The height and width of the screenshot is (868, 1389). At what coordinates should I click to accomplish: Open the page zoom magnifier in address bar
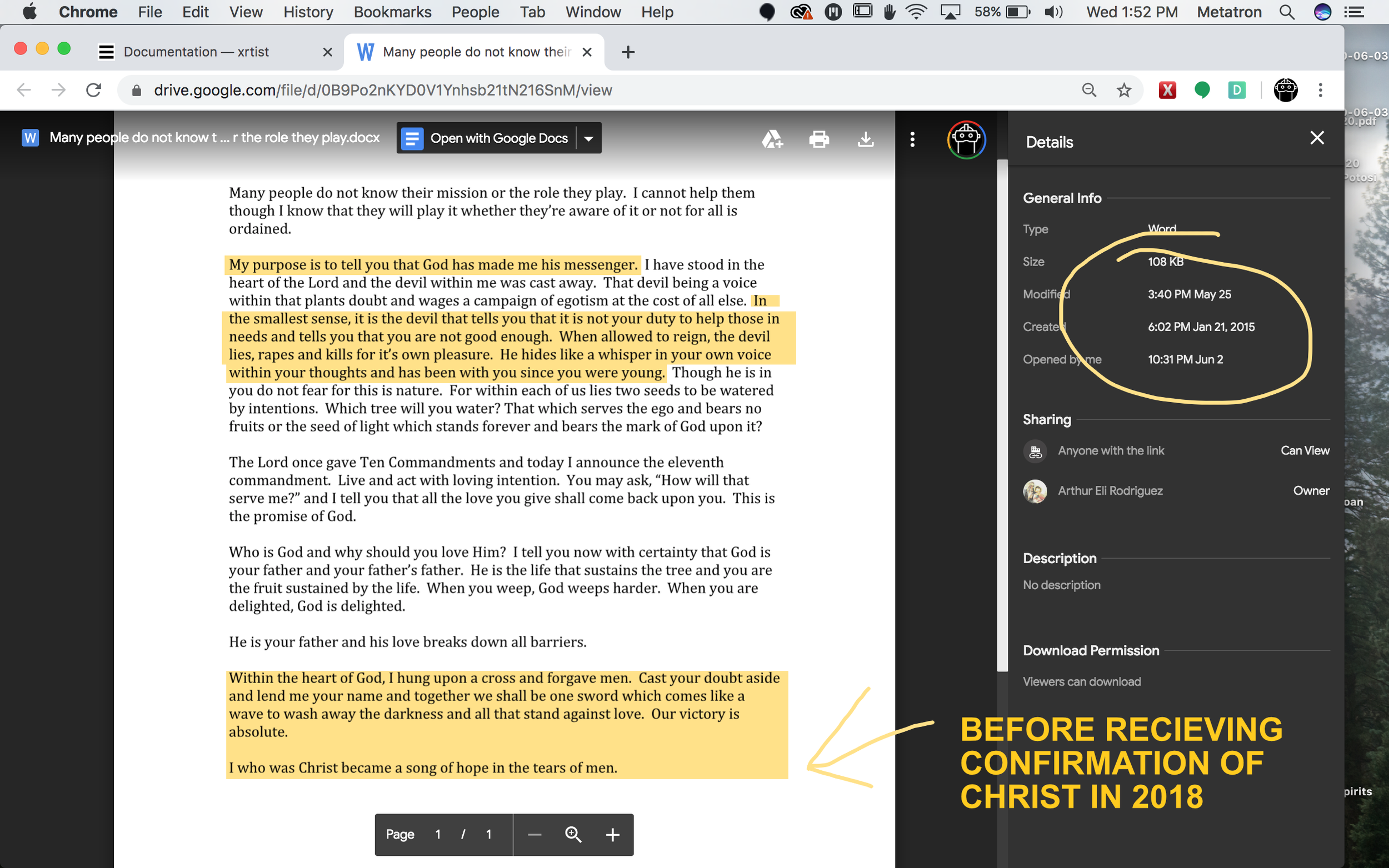click(x=1088, y=90)
